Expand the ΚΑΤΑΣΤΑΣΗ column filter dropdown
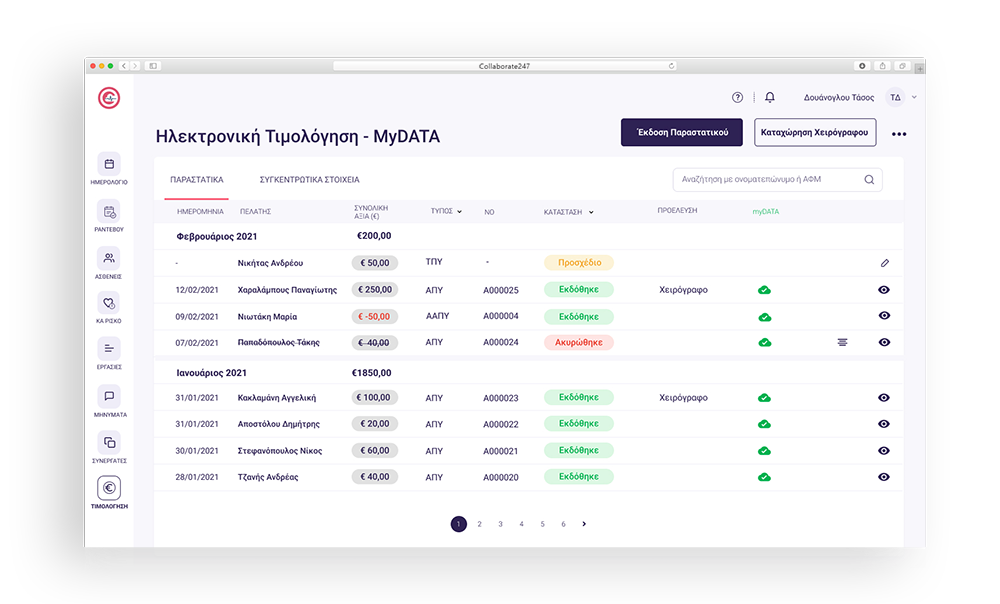 tap(591, 212)
